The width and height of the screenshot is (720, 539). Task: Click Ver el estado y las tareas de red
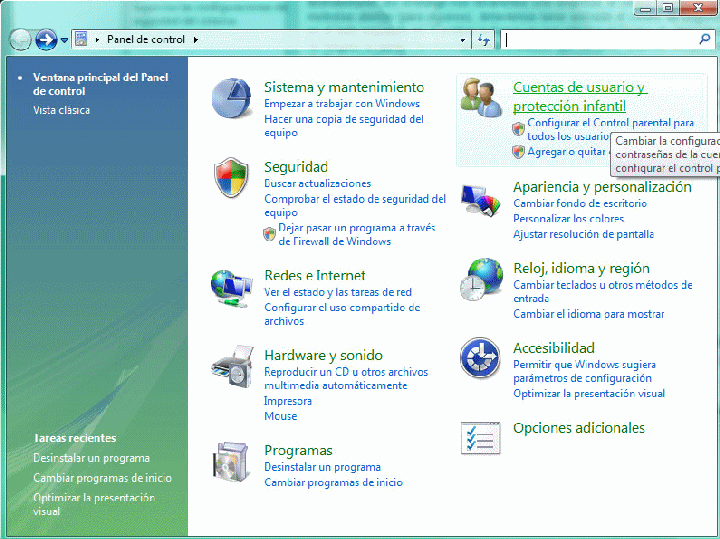coord(338,292)
